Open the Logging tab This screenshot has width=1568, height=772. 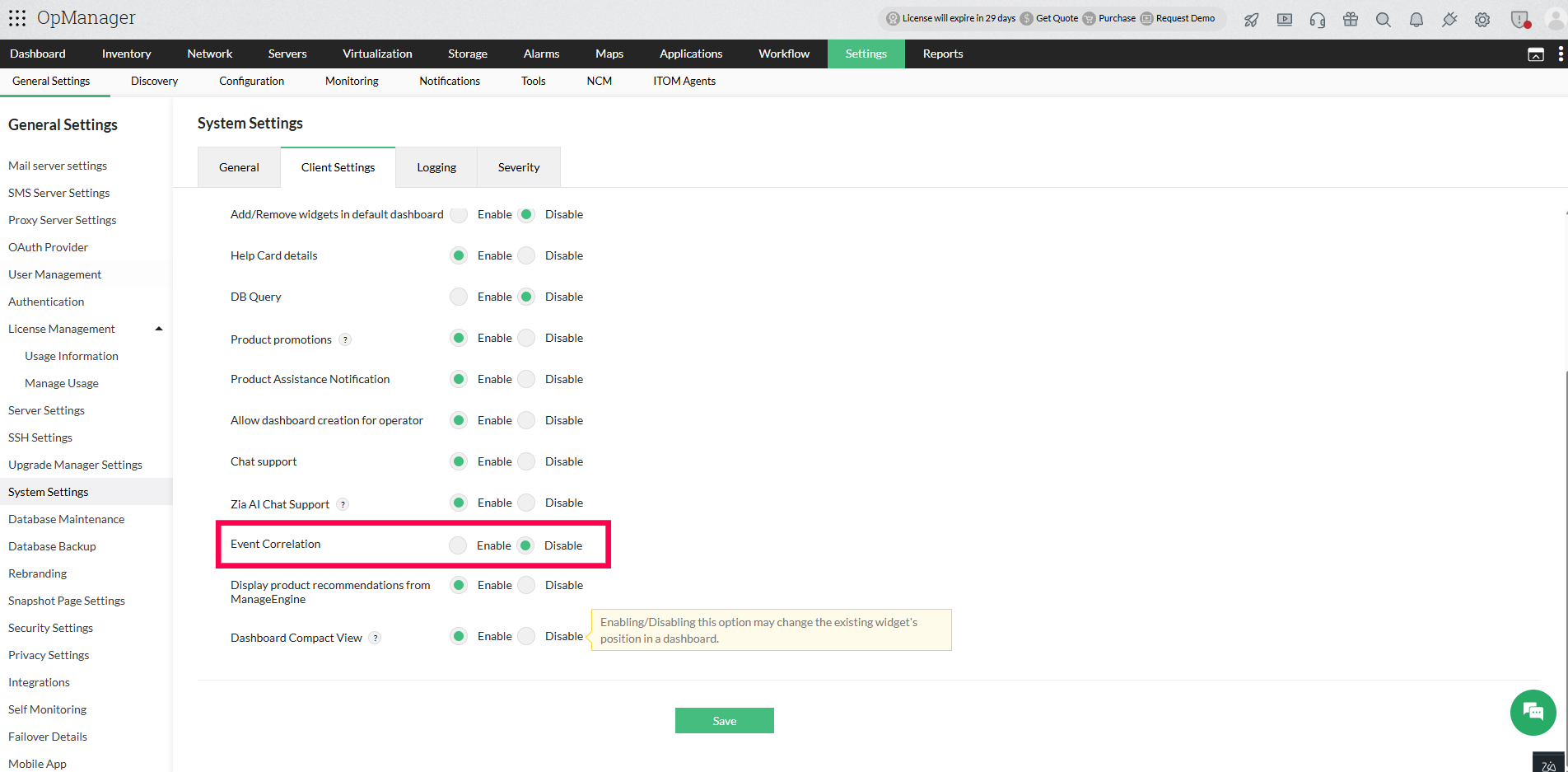(436, 167)
